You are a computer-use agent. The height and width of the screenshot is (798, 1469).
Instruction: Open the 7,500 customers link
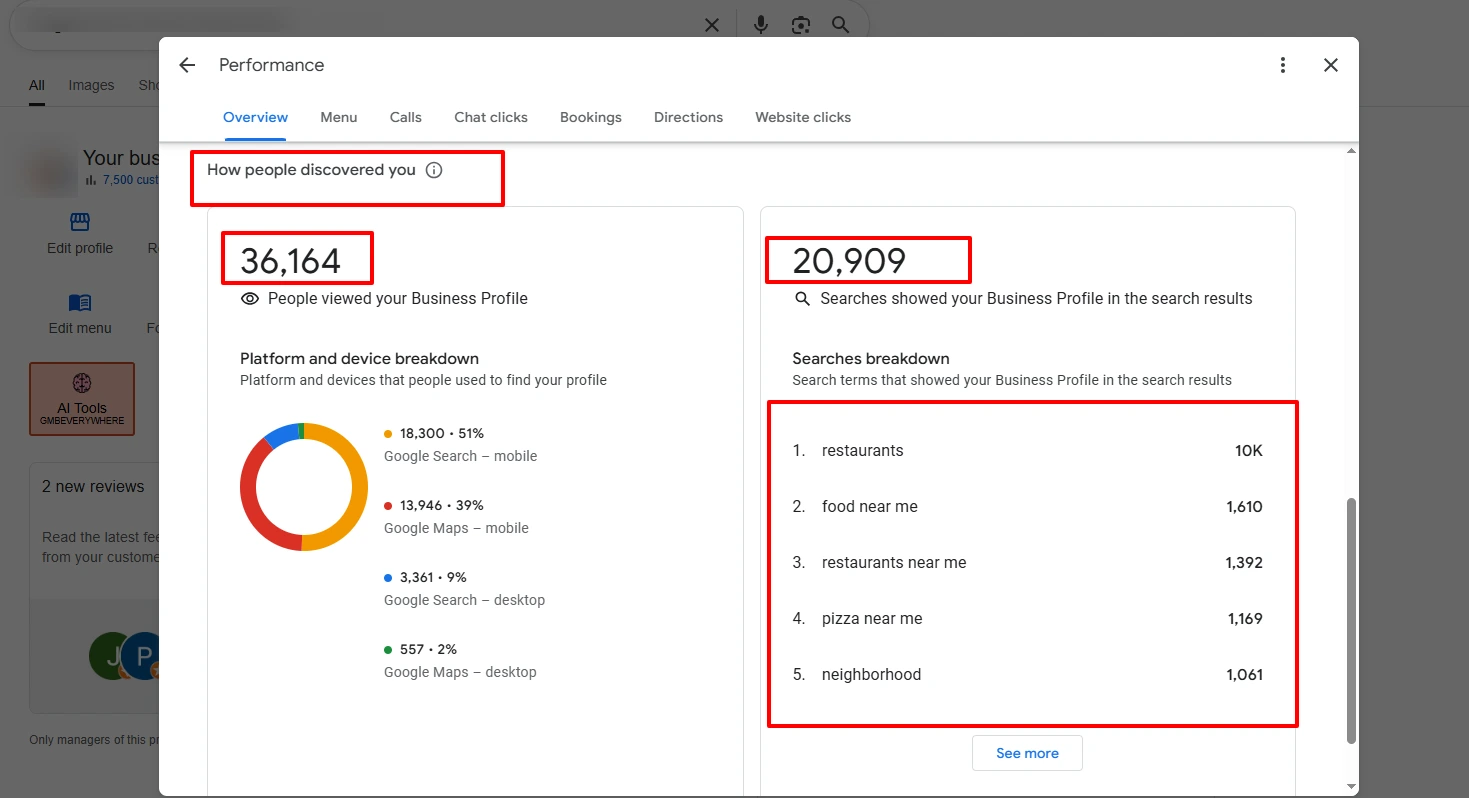tap(130, 180)
